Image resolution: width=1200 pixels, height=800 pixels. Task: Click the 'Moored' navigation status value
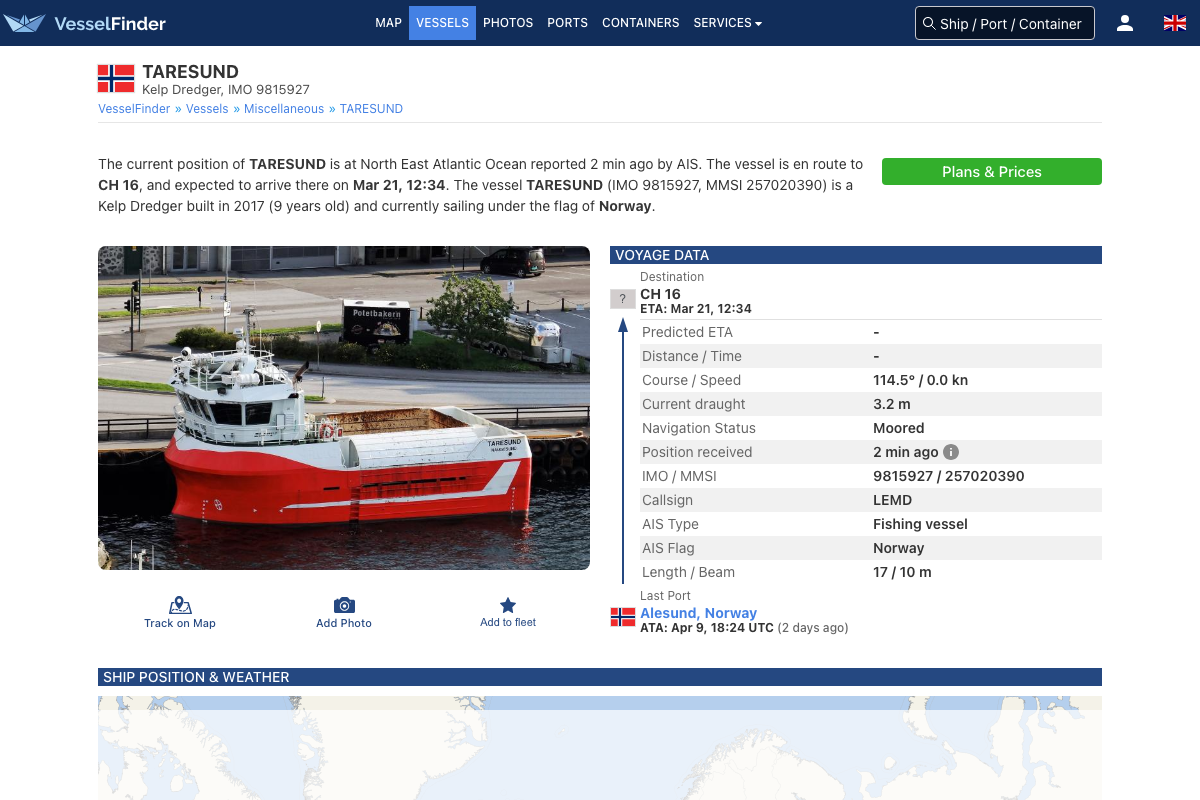pyautogui.click(x=898, y=428)
